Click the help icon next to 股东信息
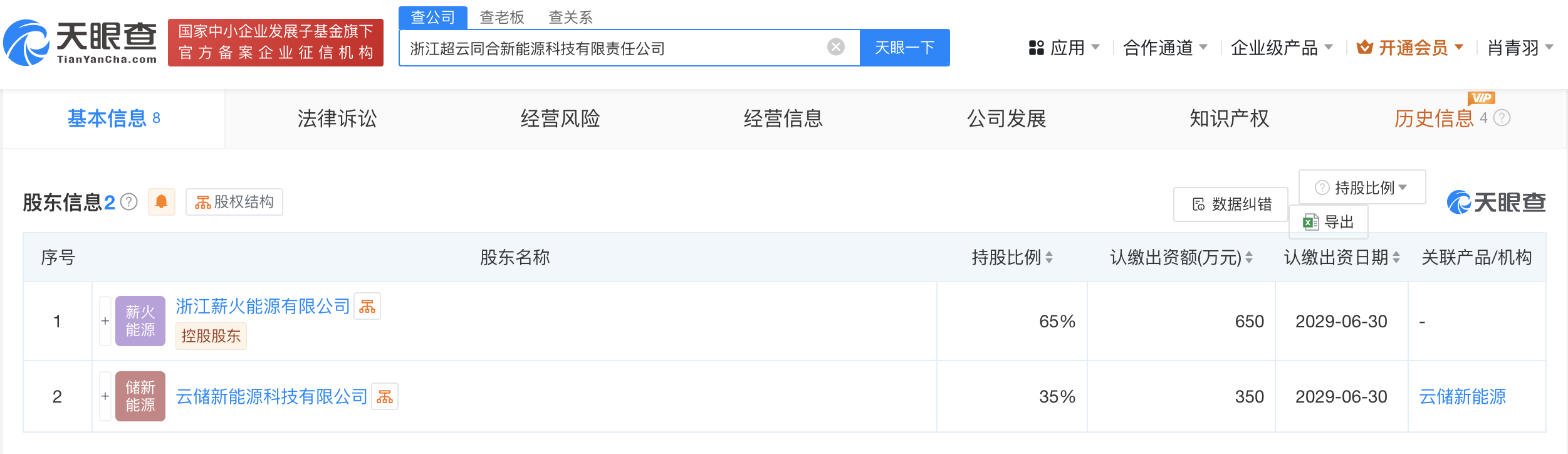Image resolution: width=1568 pixels, height=454 pixels. pyautogui.click(x=129, y=202)
